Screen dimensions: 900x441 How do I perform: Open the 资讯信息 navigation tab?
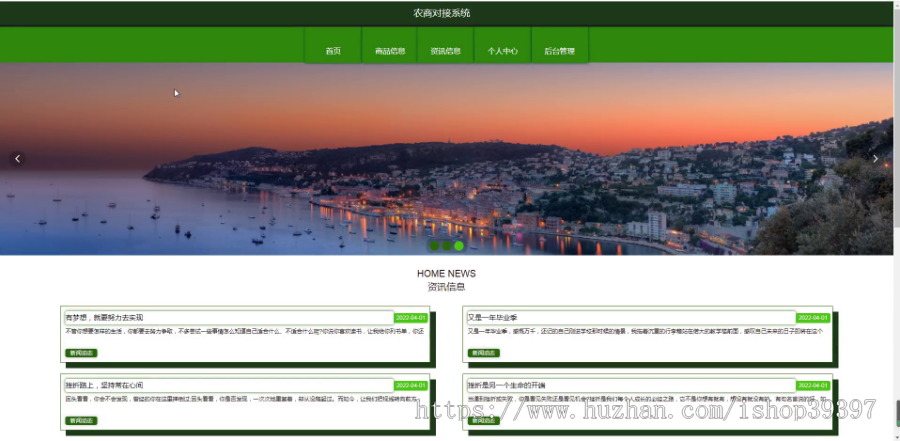click(x=446, y=45)
